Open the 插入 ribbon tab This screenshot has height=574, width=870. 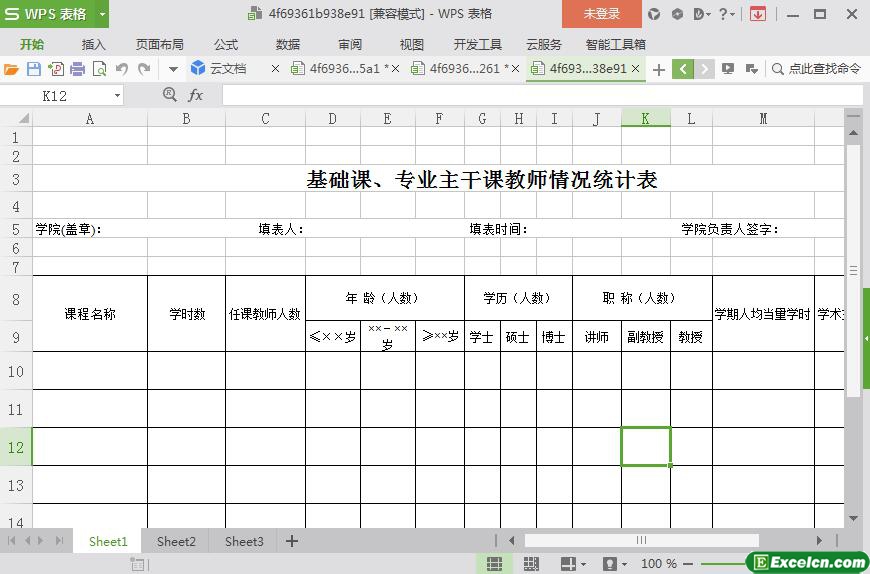coord(93,44)
